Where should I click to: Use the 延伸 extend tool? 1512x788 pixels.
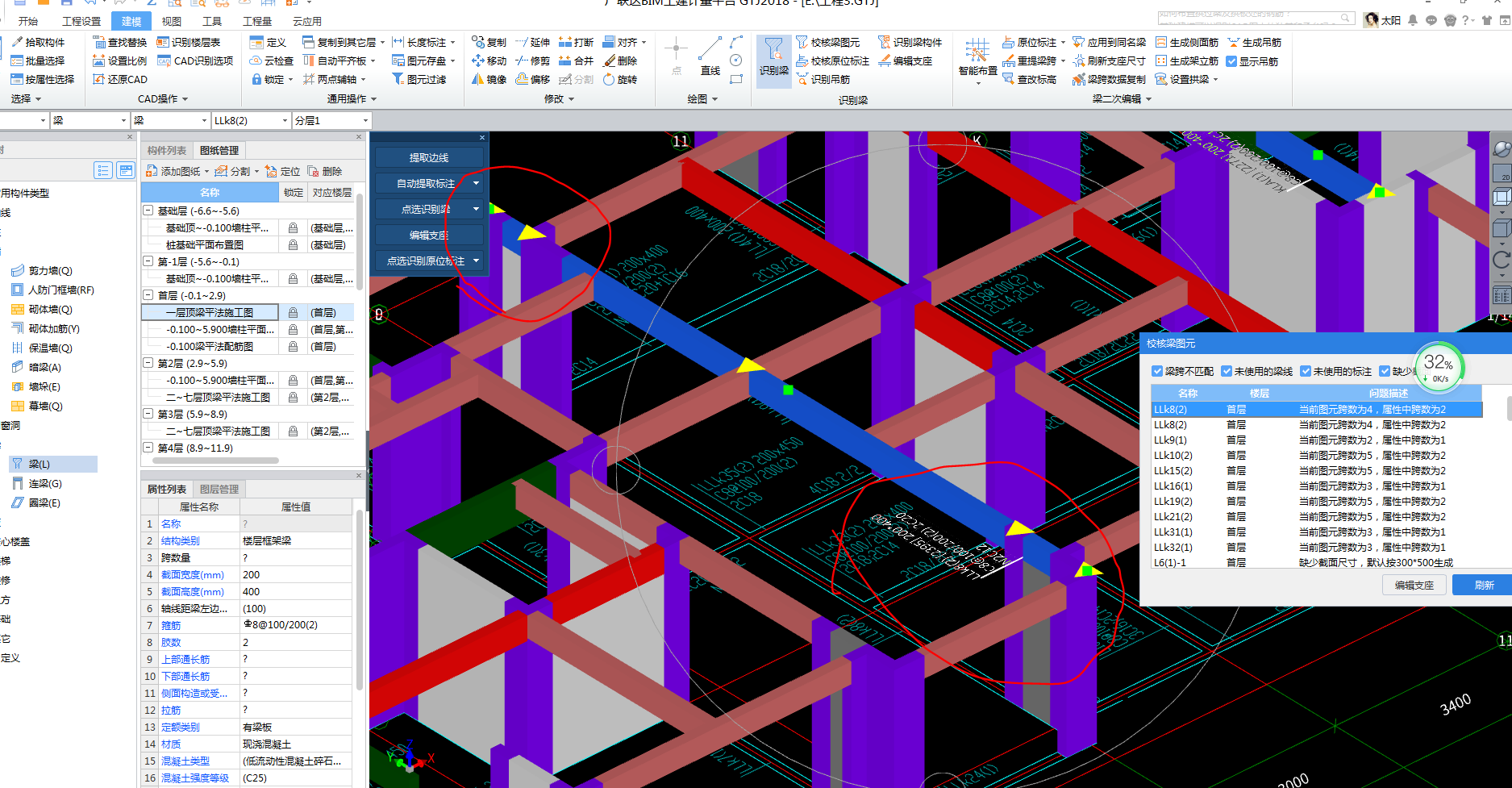coord(533,42)
